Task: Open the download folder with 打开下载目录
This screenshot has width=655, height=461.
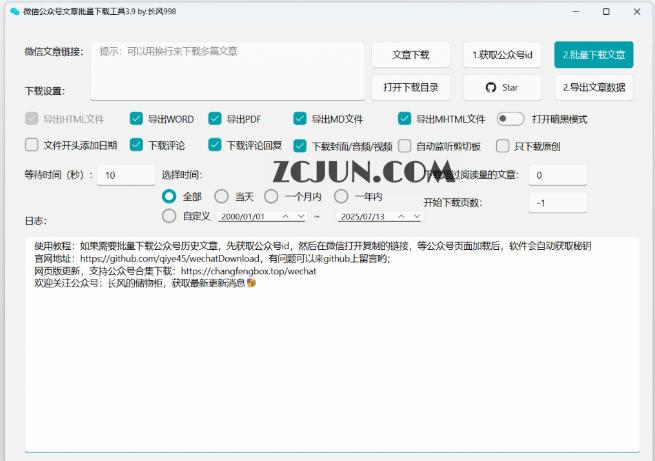Action: pyautogui.click(x=411, y=88)
